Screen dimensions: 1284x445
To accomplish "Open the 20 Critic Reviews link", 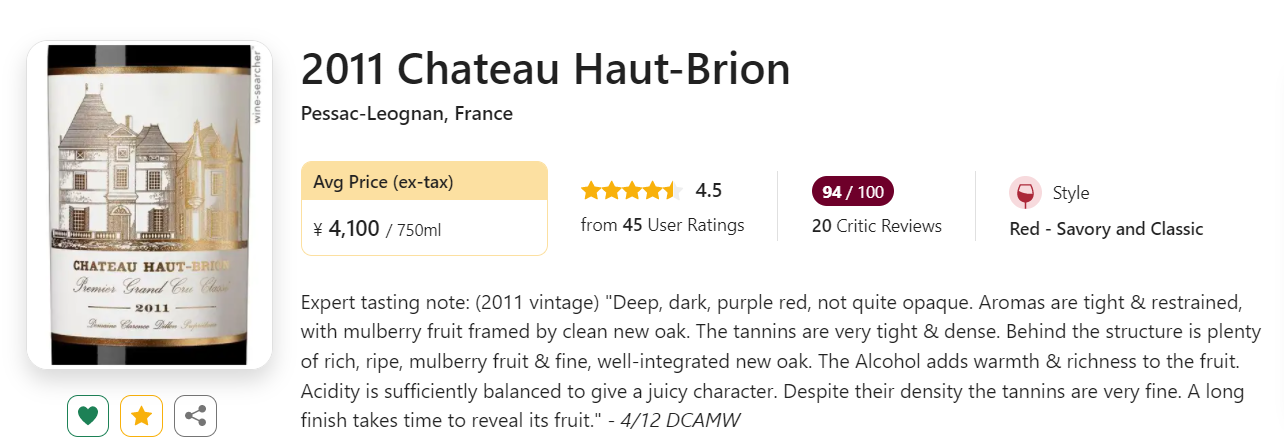I will [x=876, y=226].
